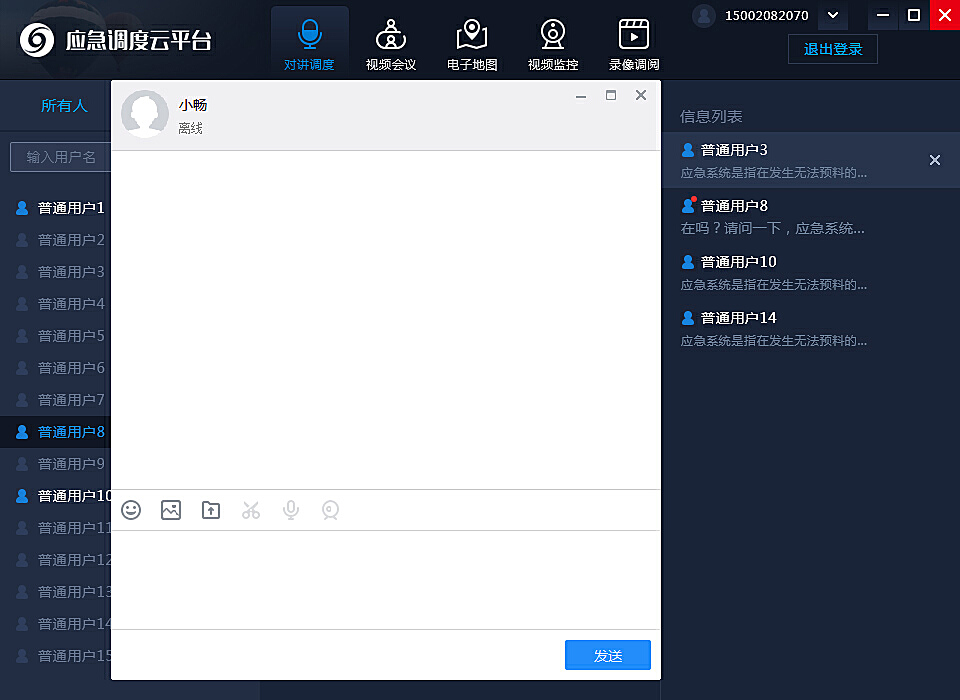Open the emoji picker in chat toolbar
This screenshot has width=960, height=700.
coord(131,510)
